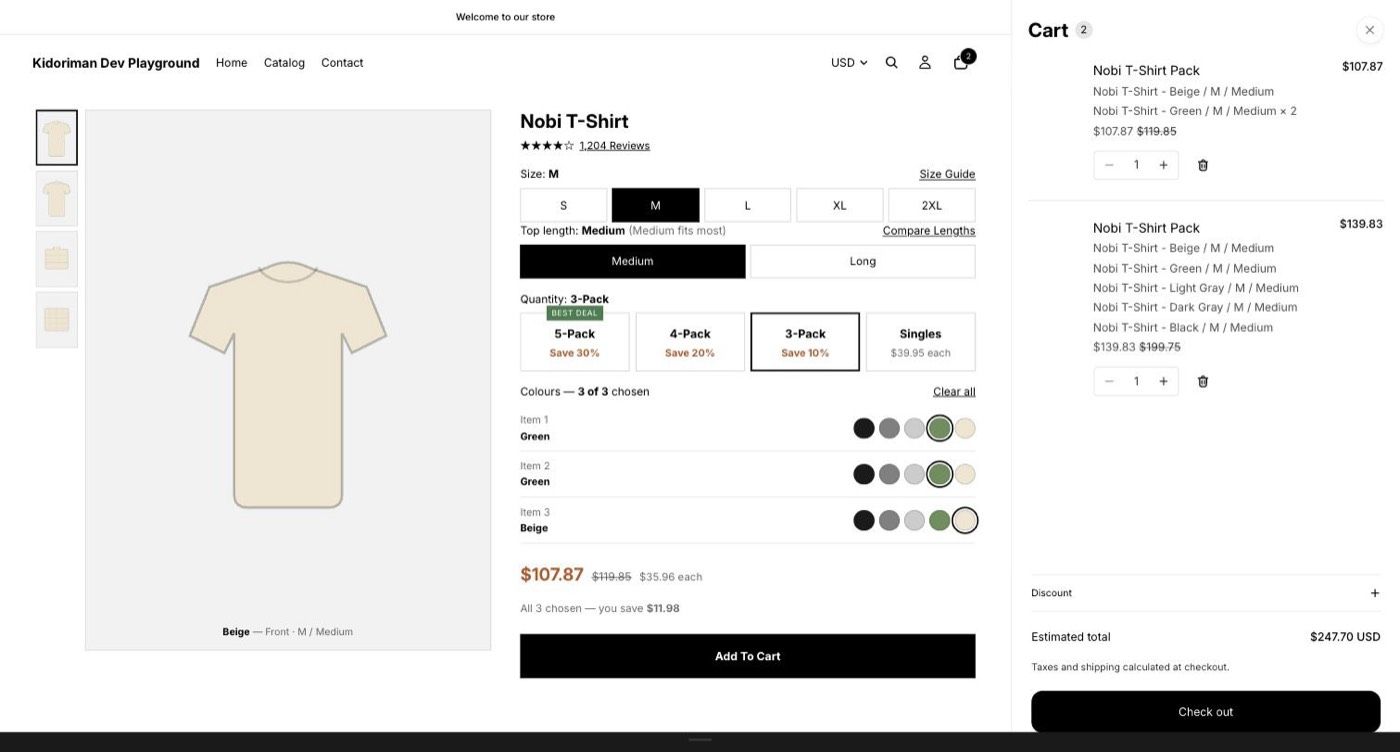Remove the $139.83 T-Shirt Pack with trash icon
The width and height of the screenshot is (1400, 752).
pos(1203,381)
